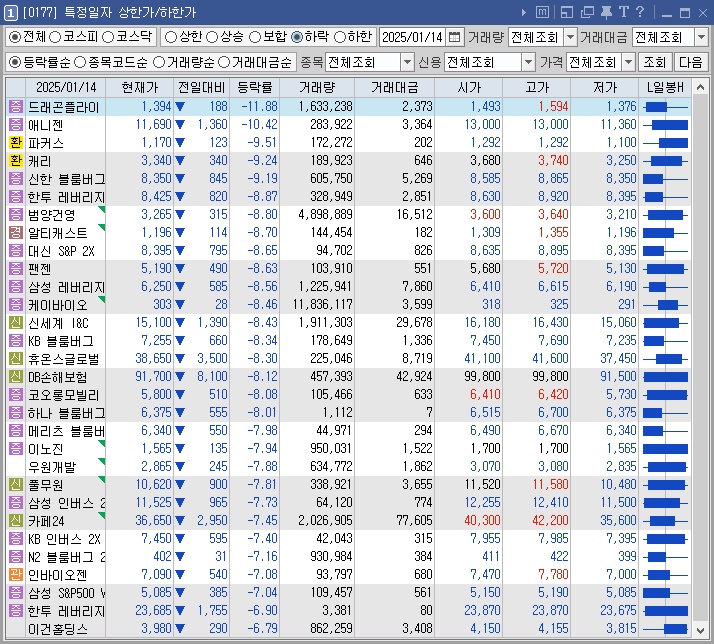Click the 거래량 column header in table

317,87
